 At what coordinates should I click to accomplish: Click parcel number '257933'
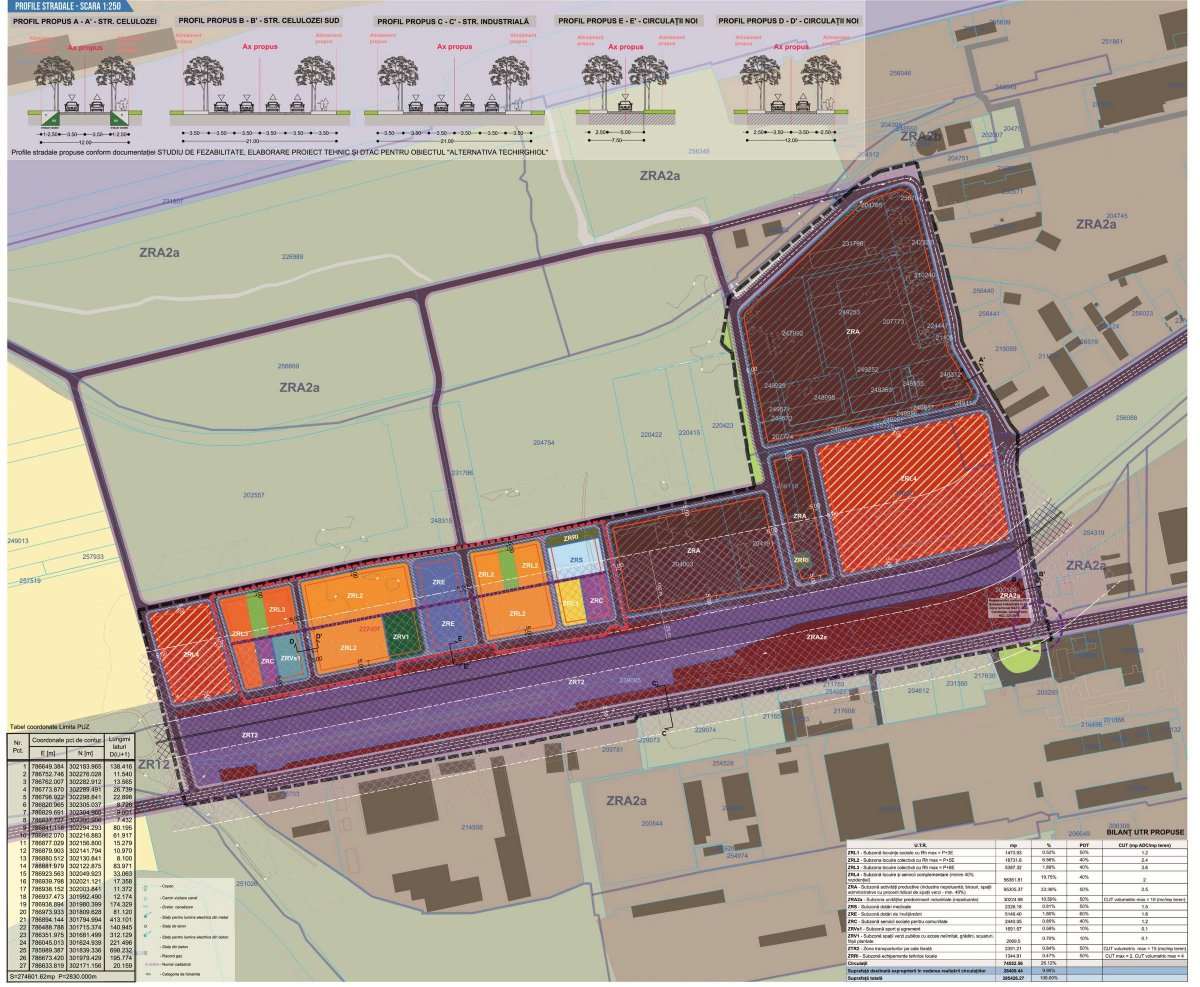[94, 556]
